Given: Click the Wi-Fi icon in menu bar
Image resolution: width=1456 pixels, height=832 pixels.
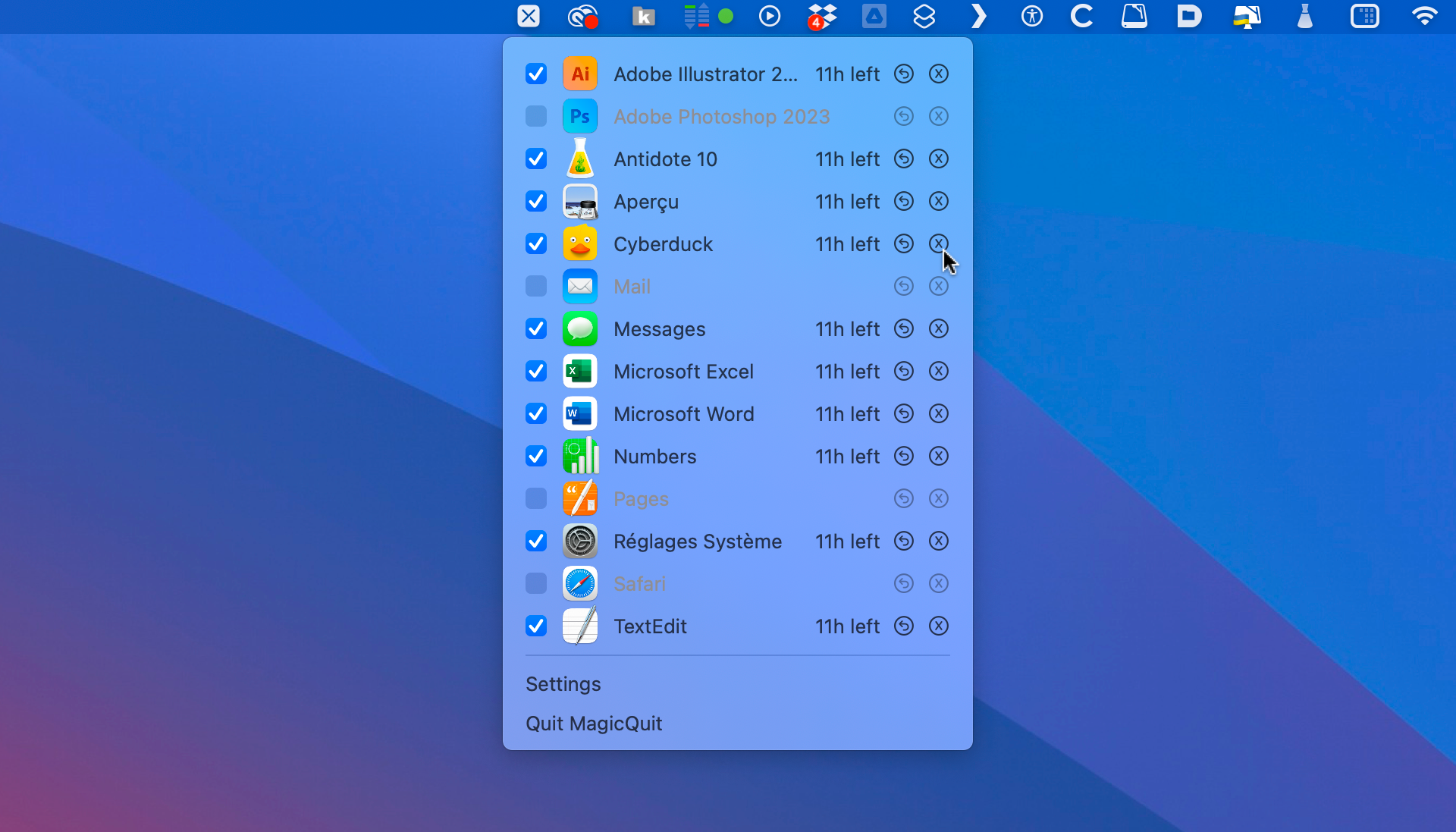Looking at the screenshot, I should point(1426,16).
